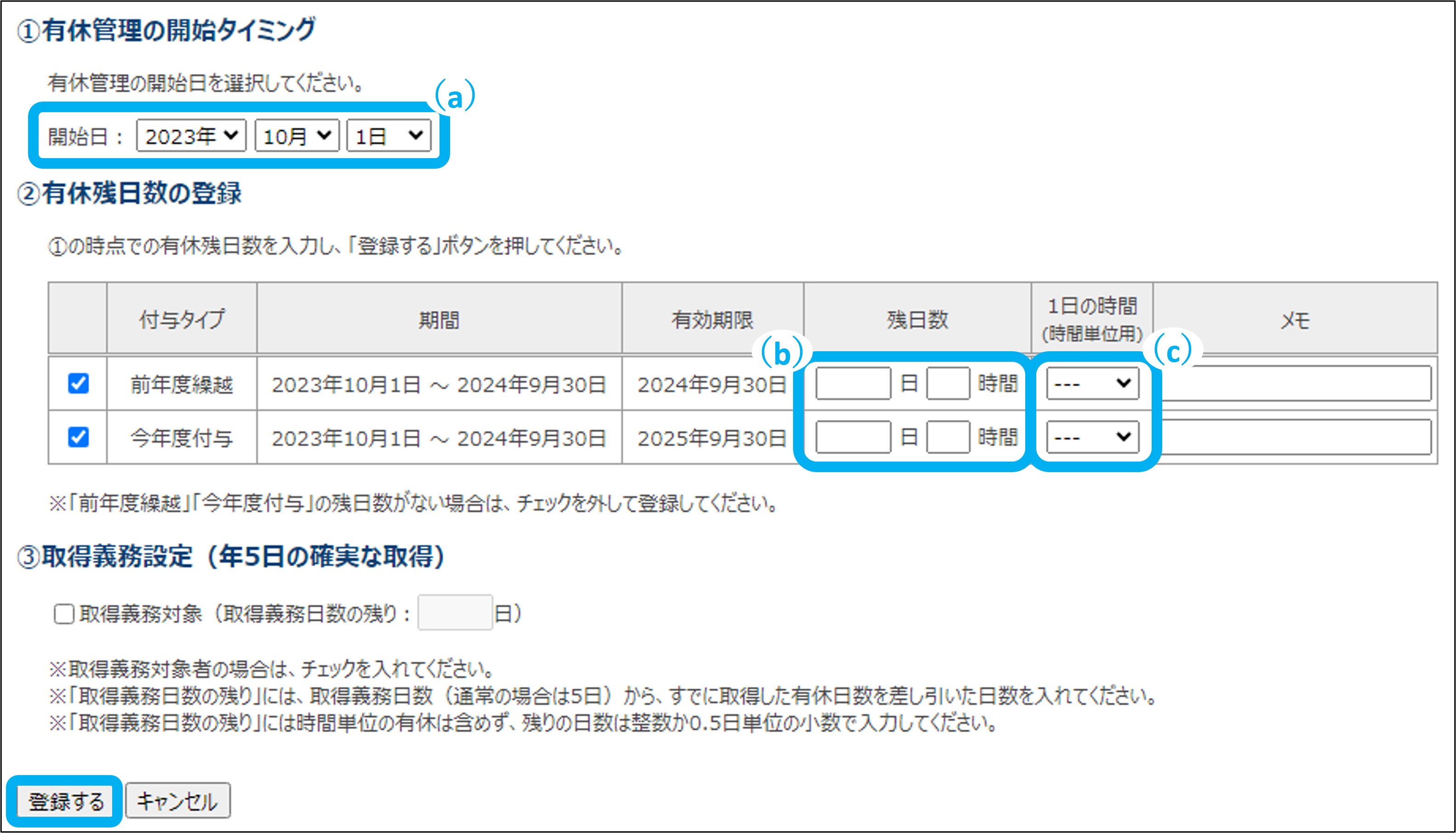The width and height of the screenshot is (1456, 833).
Task: Click the 有効期限 column header
Action: click(x=712, y=319)
